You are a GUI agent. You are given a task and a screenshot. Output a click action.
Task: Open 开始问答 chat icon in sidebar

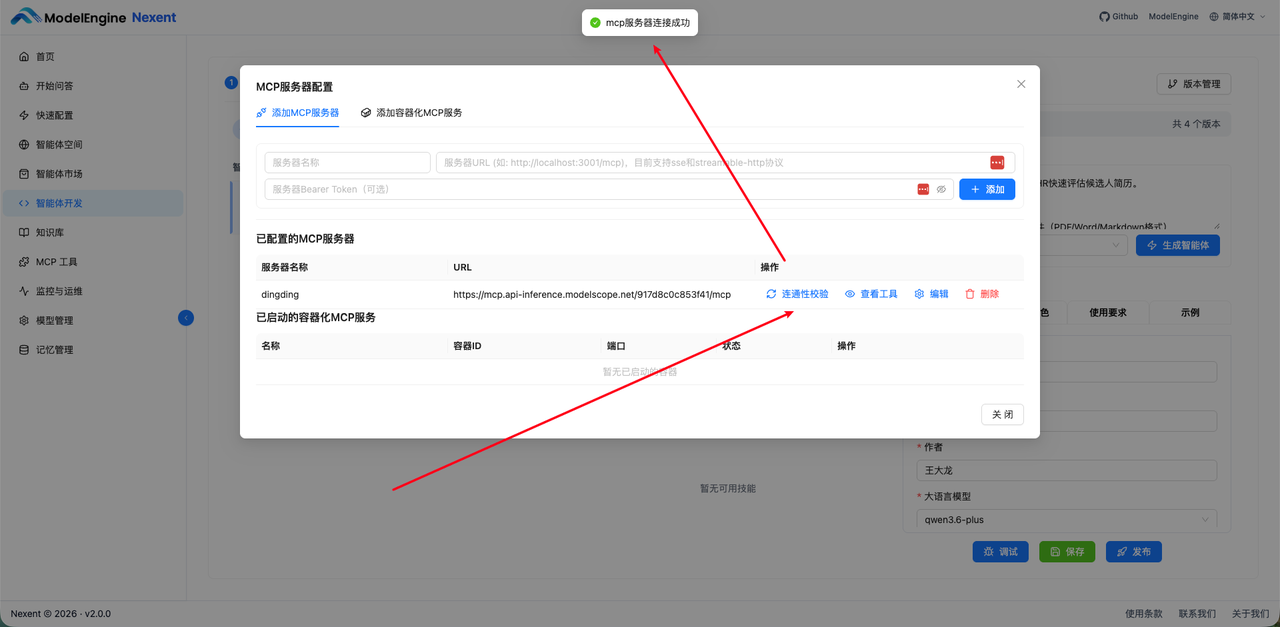[24, 86]
